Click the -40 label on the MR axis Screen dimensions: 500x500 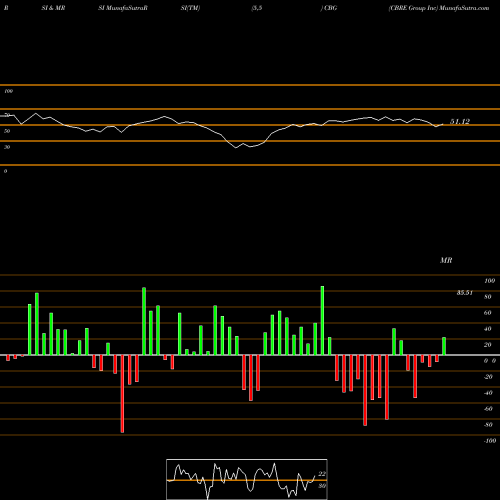[488, 393]
